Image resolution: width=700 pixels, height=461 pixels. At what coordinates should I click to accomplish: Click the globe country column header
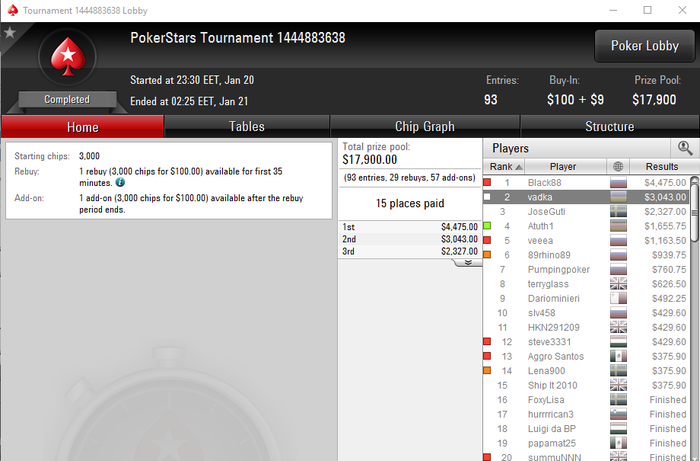tap(618, 166)
